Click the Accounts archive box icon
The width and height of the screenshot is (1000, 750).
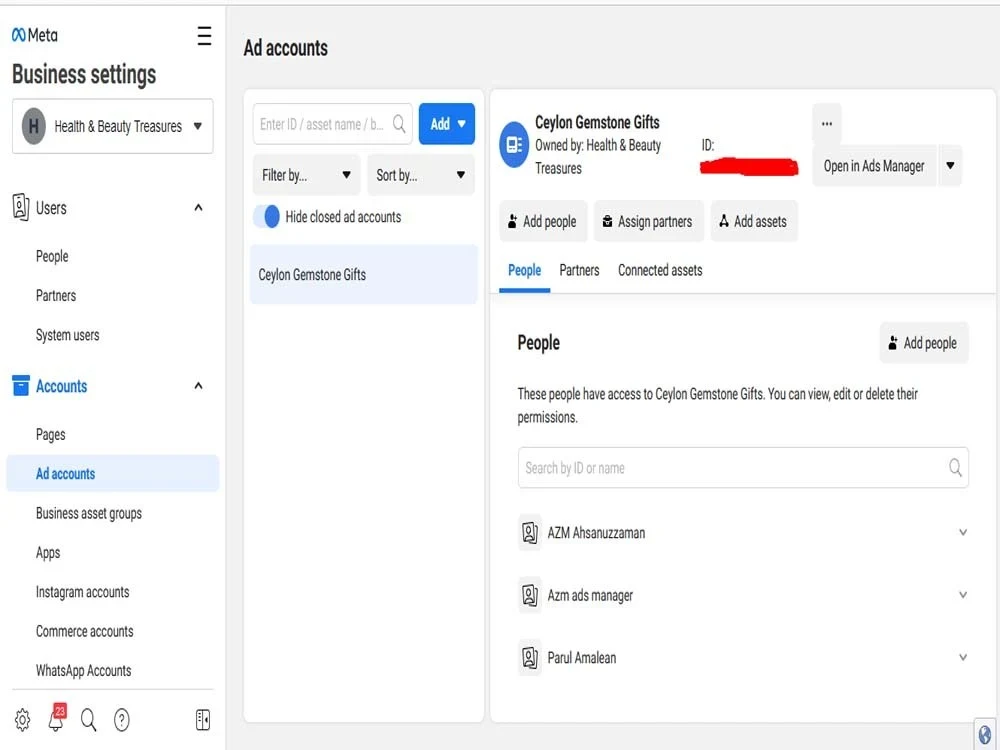point(21,385)
